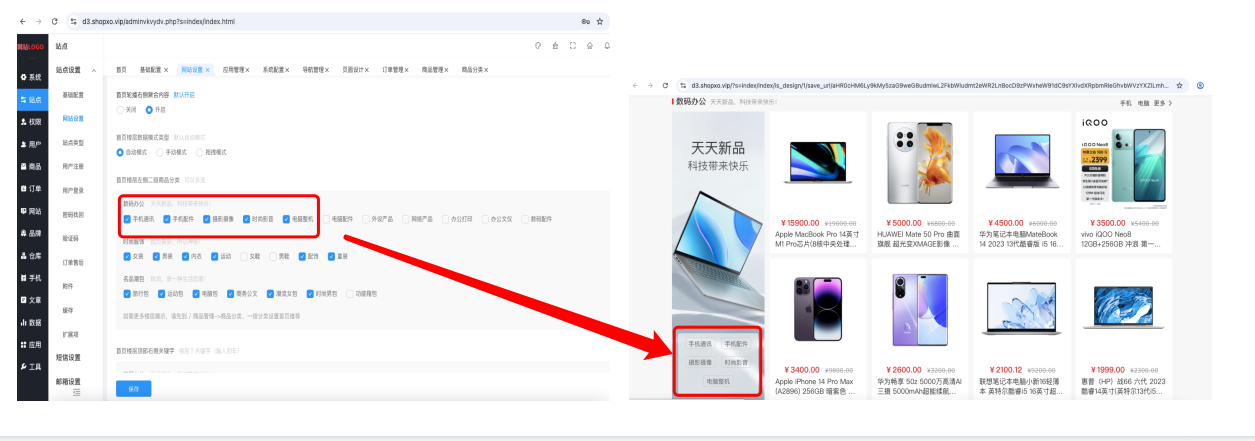1255x441 pixels.
Task: Open the HUAWEI Mate 50 Pro product image
Action: point(919,163)
